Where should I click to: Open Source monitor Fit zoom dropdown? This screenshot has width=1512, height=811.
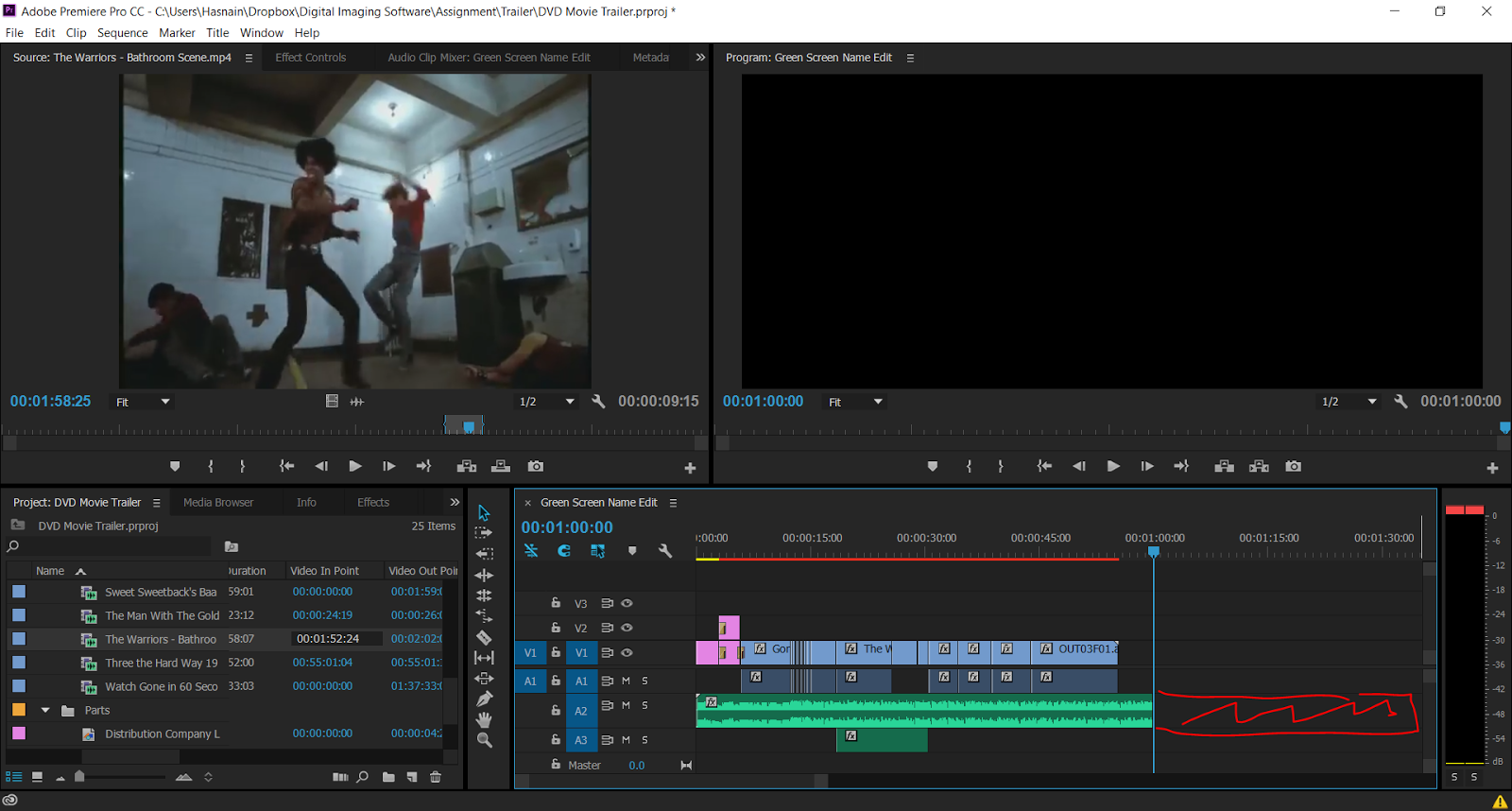point(143,402)
